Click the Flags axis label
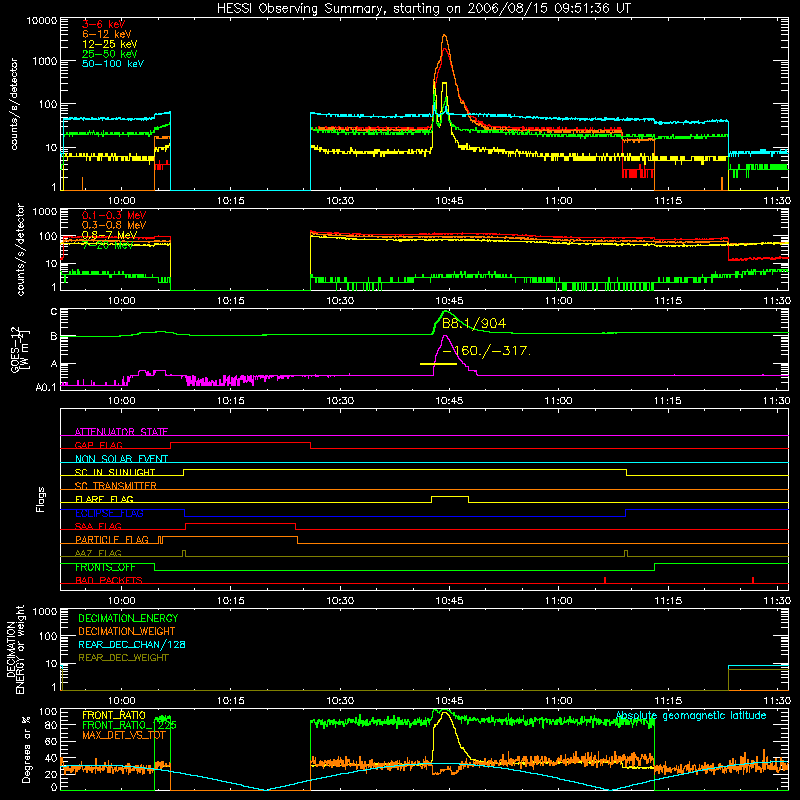The width and height of the screenshot is (800, 800). tap(41, 499)
